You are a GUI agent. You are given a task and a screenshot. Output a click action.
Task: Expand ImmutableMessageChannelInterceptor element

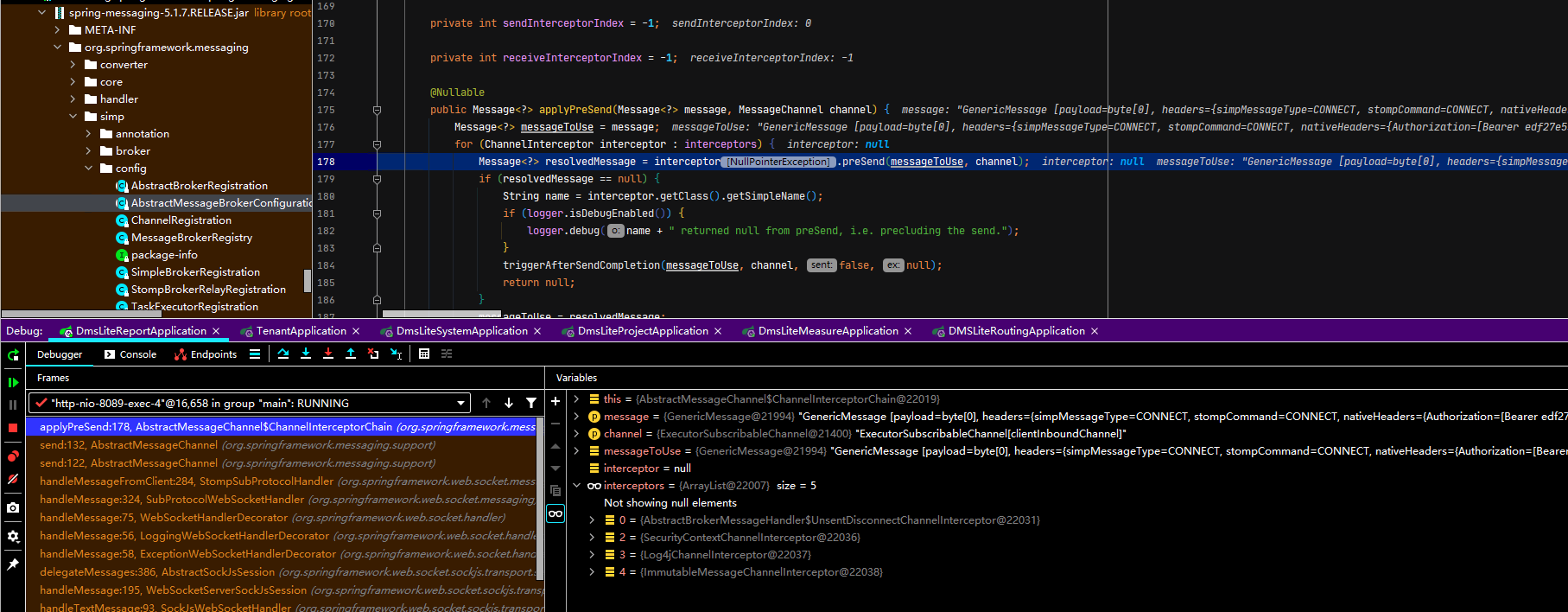click(x=592, y=572)
